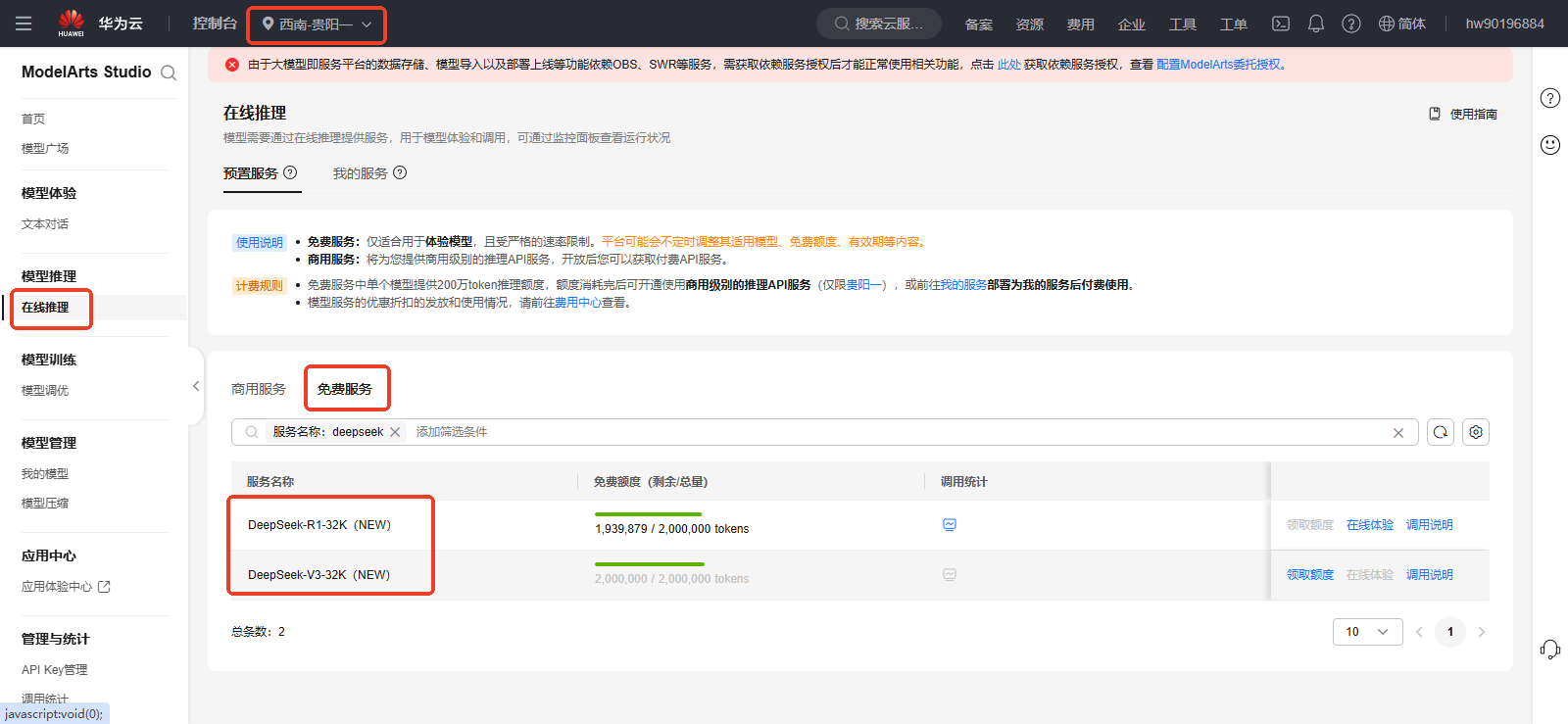
Task: Open the feedback smiley icon
Action: [x=1550, y=145]
